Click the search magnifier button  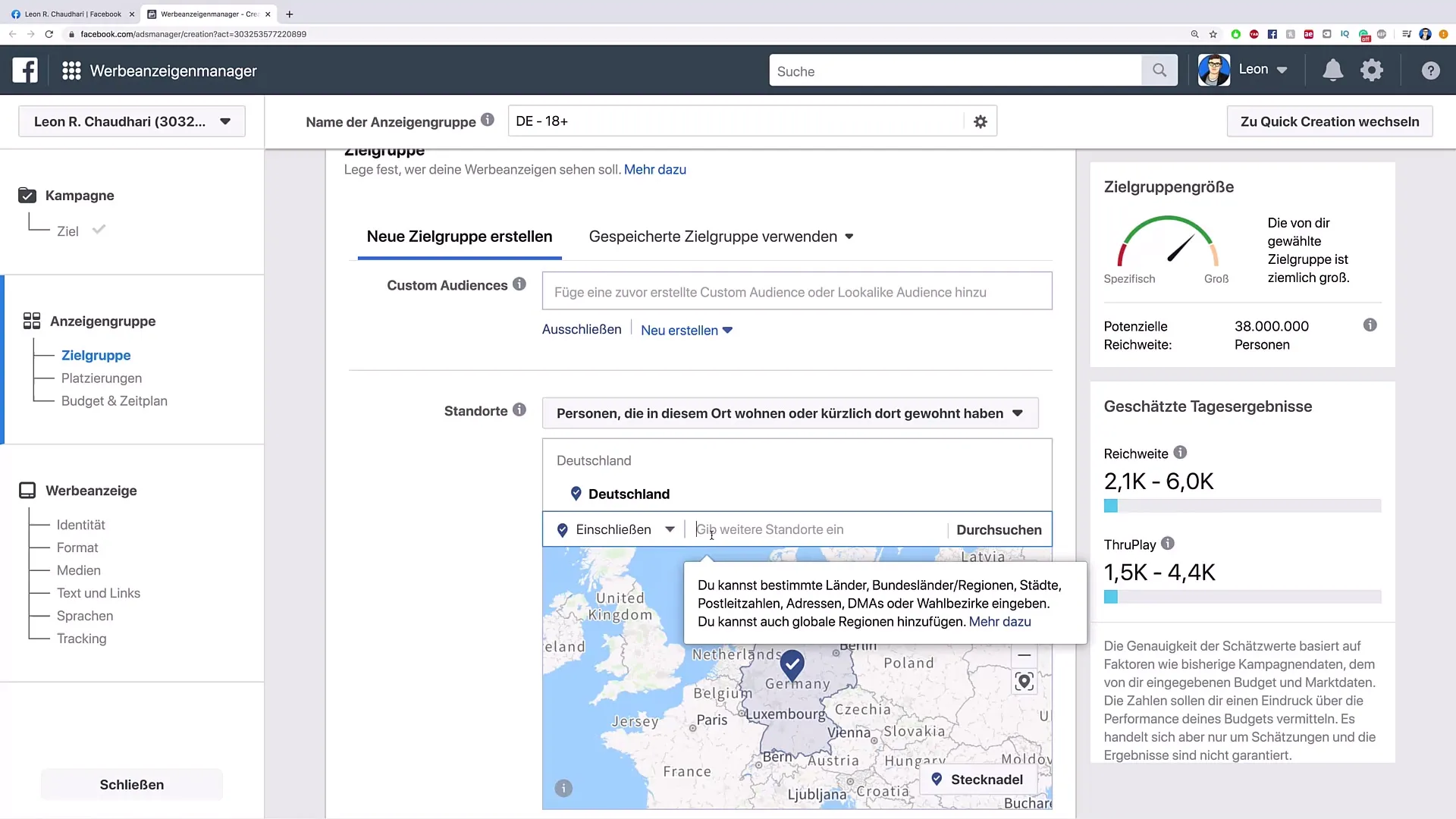[1159, 71]
